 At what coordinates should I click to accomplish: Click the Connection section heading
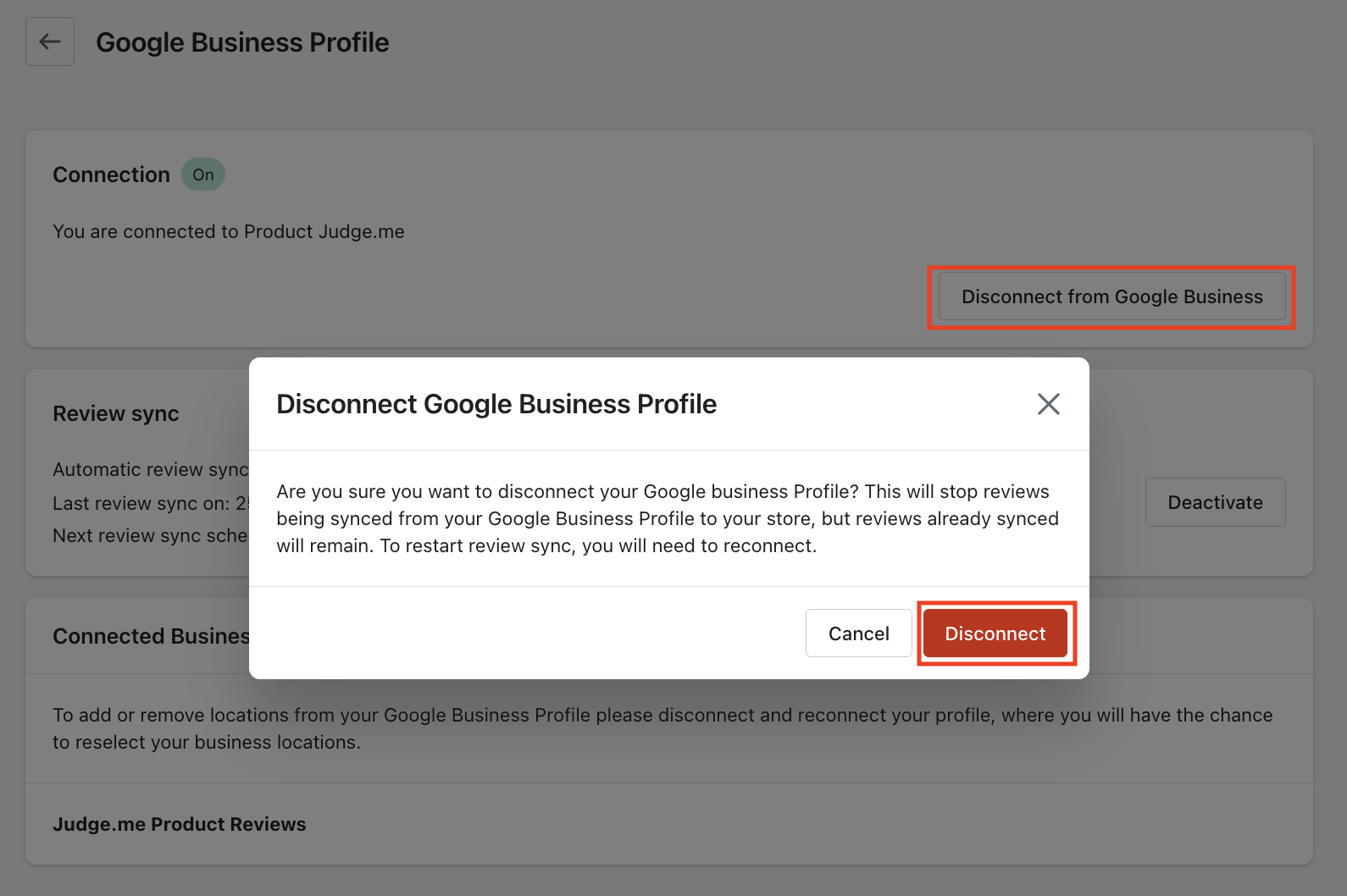pos(111,174)
